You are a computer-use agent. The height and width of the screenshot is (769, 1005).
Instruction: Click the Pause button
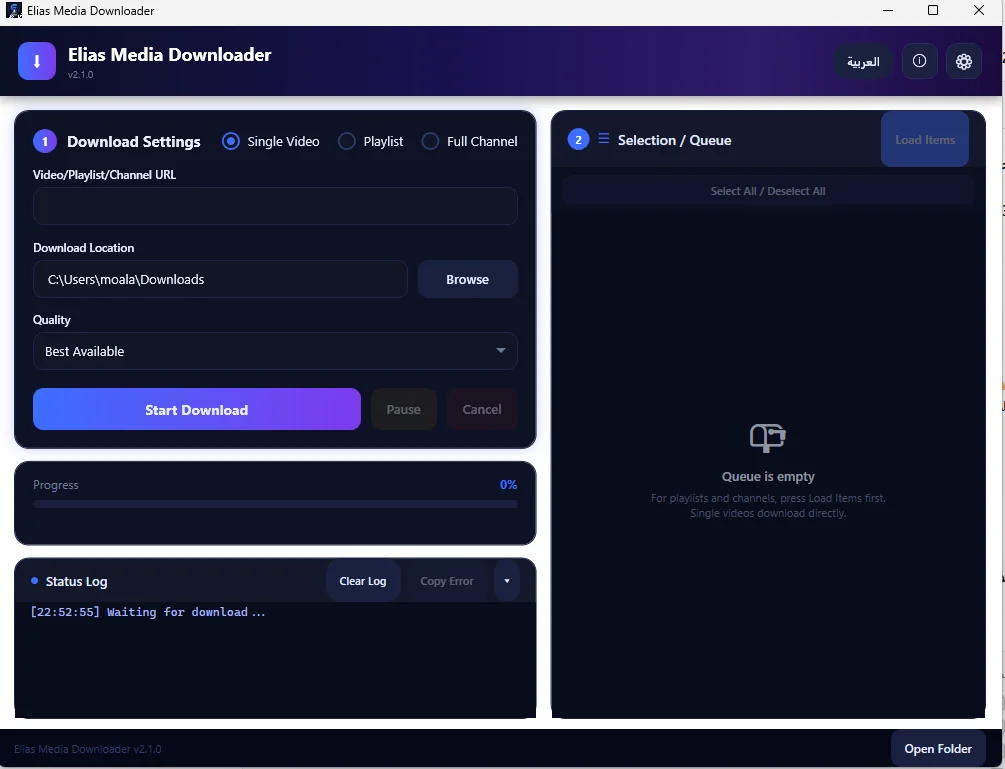click(404, 409)
